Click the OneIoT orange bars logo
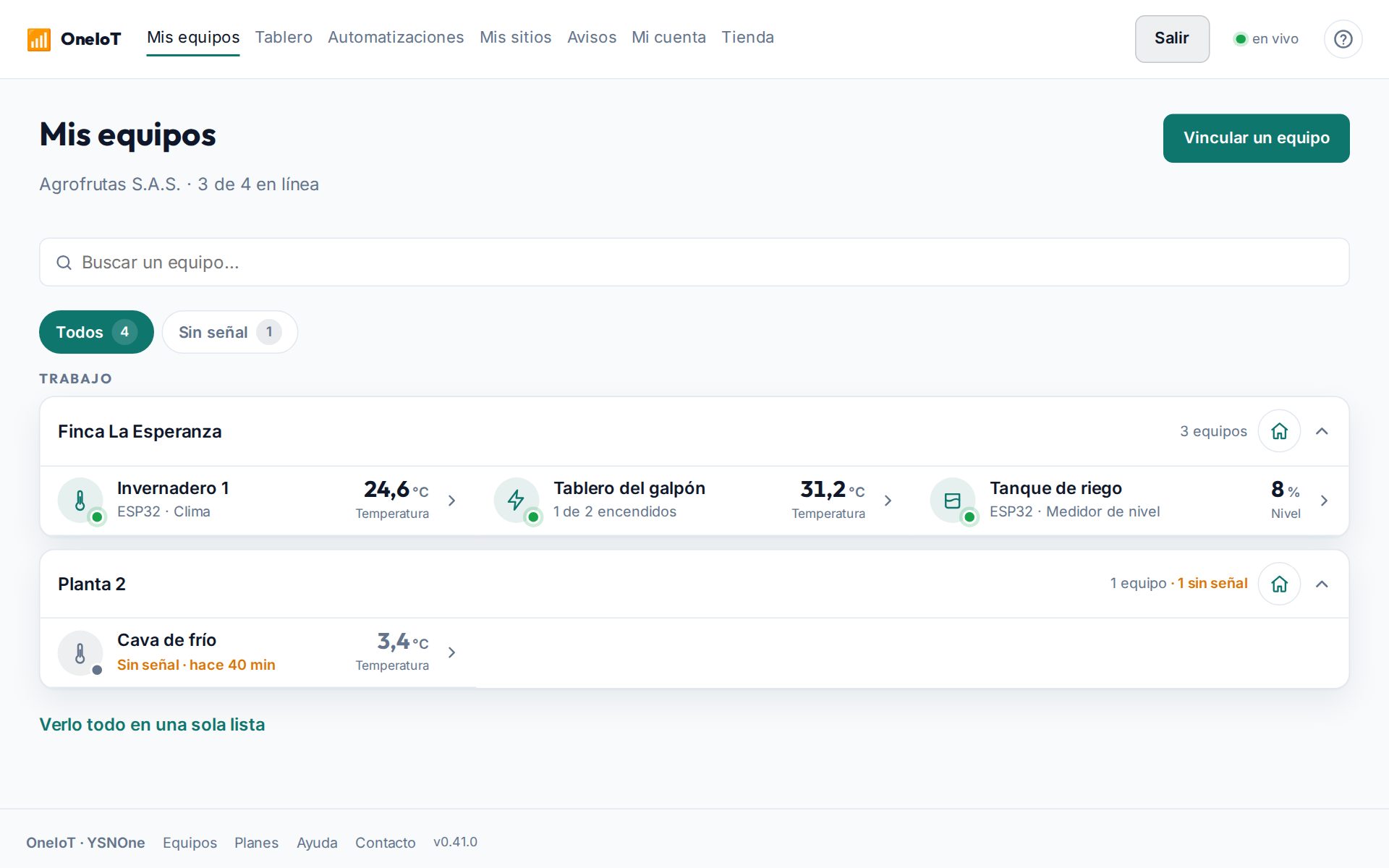The height and width of the screenshot is (868, 1389). tap(39, 39)
